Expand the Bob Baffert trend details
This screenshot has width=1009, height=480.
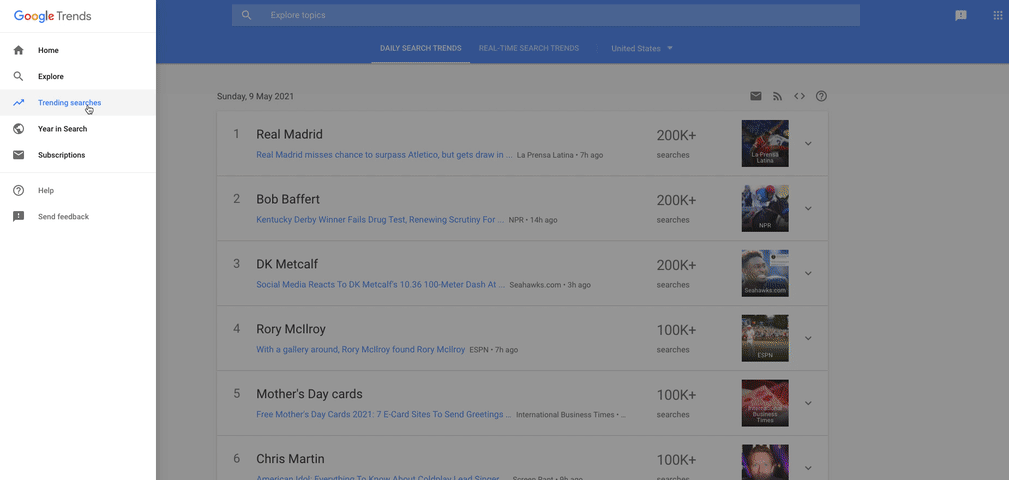[808, 208]
